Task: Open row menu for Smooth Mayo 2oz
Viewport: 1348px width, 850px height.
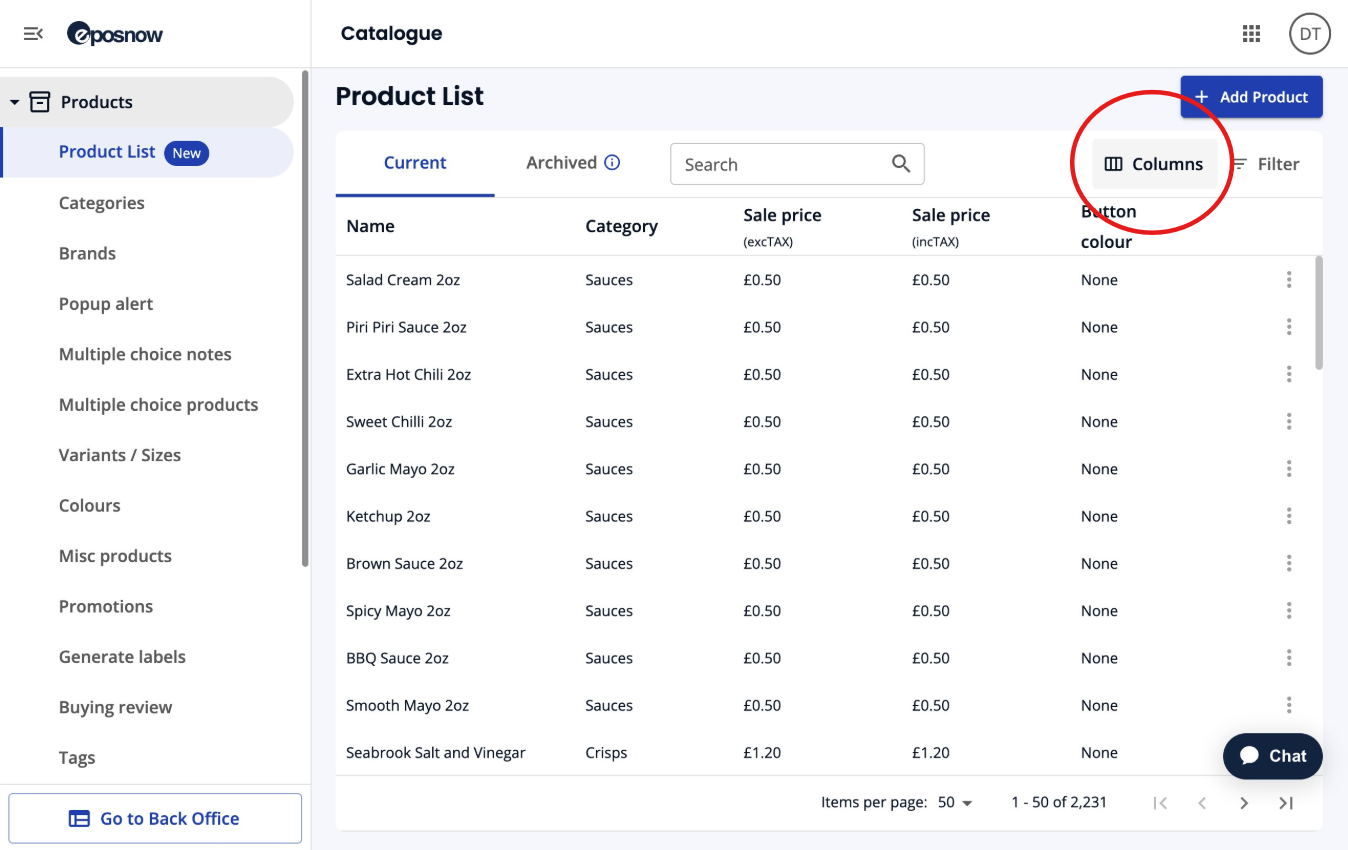Action: [1289, 705]
